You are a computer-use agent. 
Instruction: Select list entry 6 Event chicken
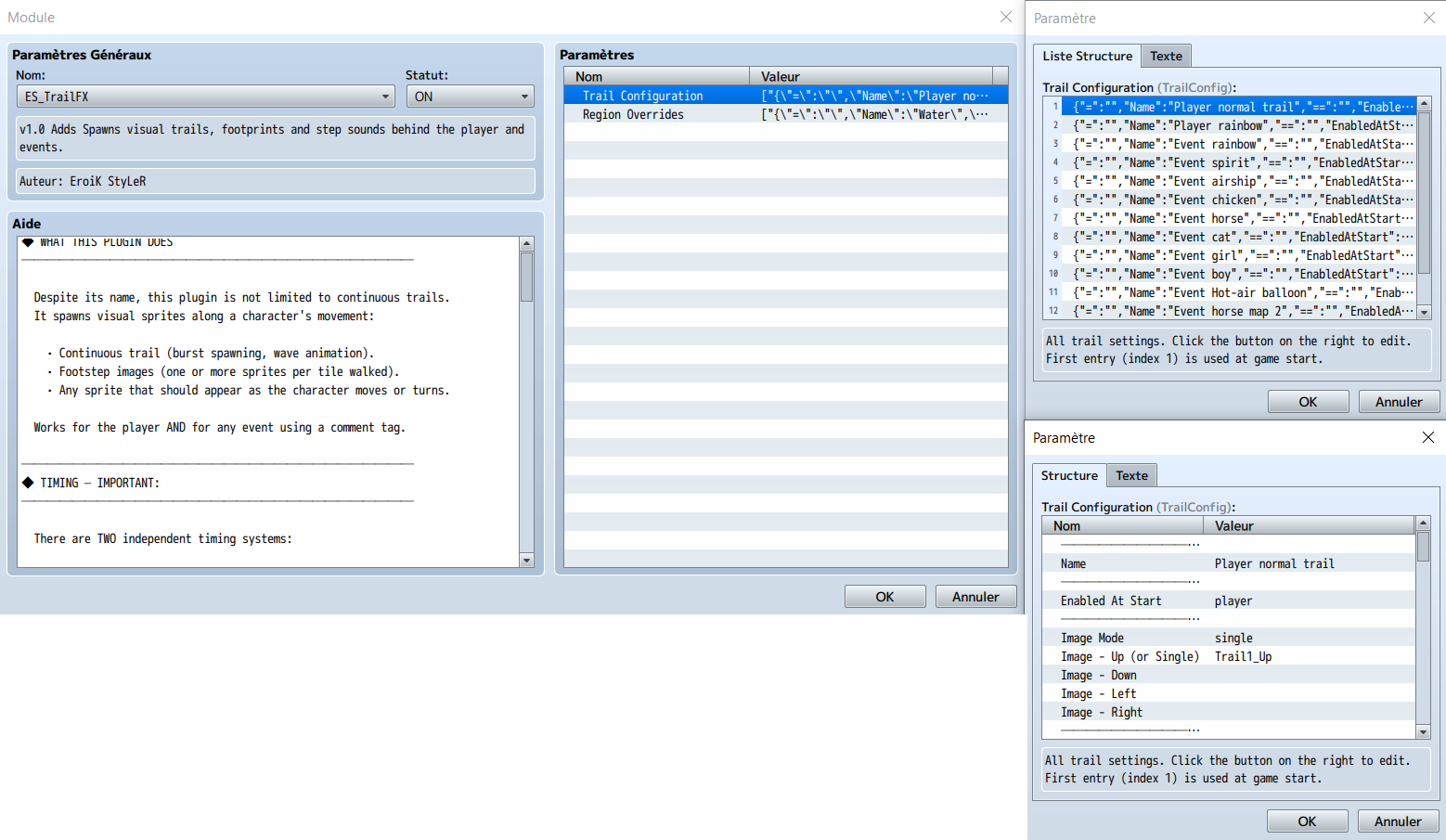pos(1230,200)
